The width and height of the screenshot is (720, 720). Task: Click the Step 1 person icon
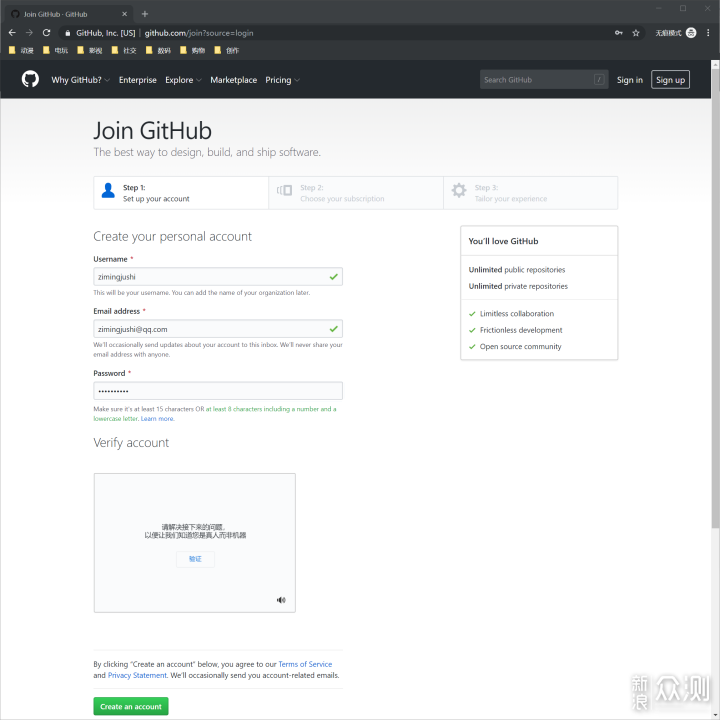108,190
